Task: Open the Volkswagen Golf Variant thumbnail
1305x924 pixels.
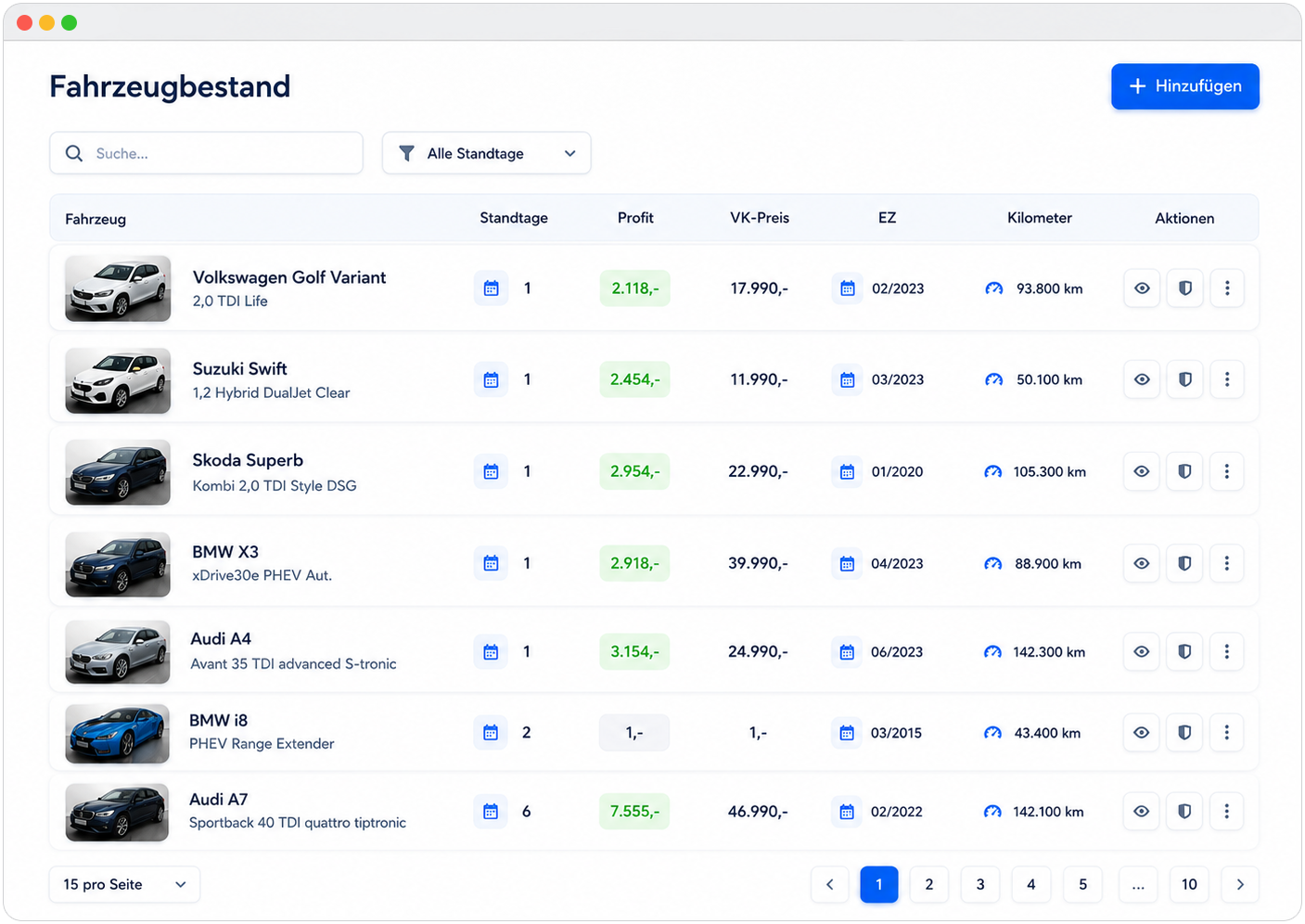Action: coord(118,289)
